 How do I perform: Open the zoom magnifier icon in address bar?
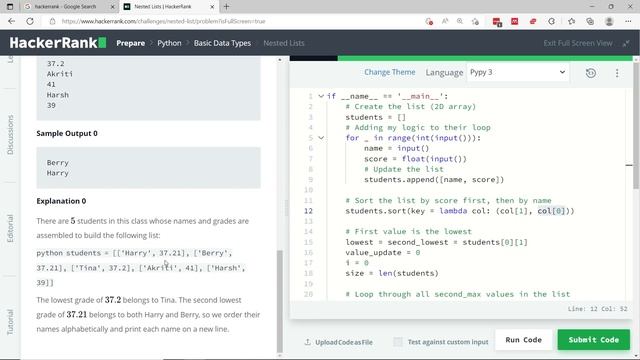(x=460, y=21)
